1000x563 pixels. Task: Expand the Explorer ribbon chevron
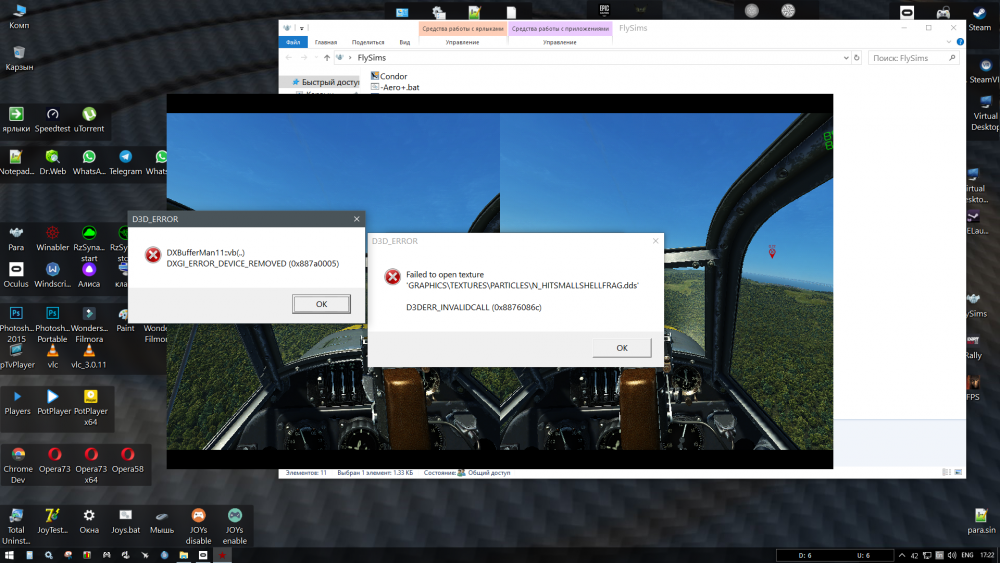click(x=948, y=42)
